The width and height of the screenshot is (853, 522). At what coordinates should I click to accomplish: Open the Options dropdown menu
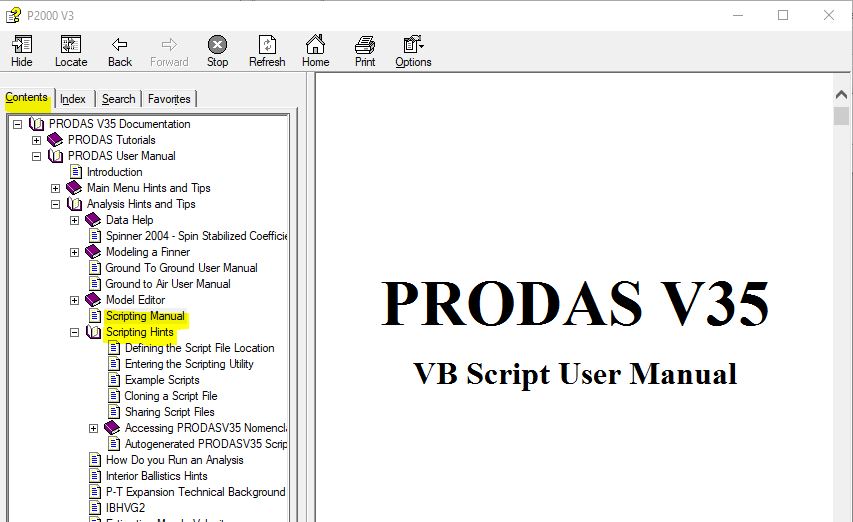tap(413, 51)
